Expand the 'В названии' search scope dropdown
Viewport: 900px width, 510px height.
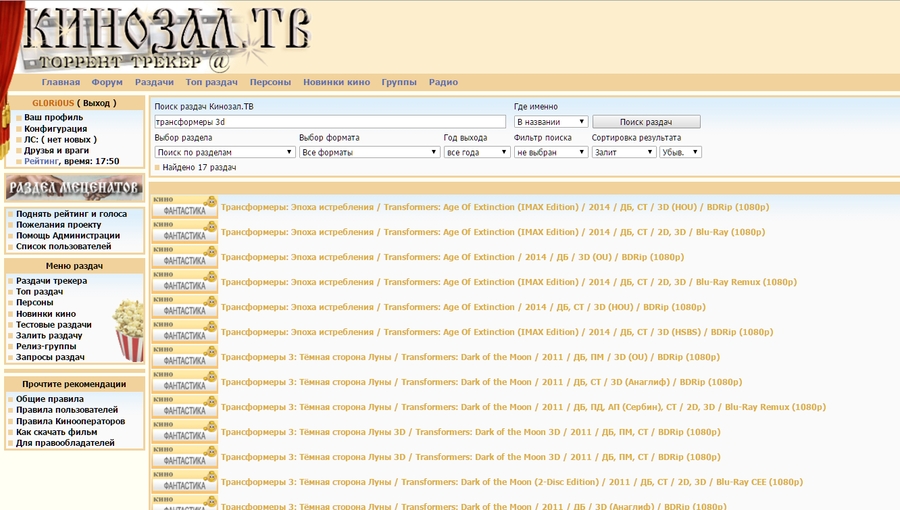[x=550, y=122]
